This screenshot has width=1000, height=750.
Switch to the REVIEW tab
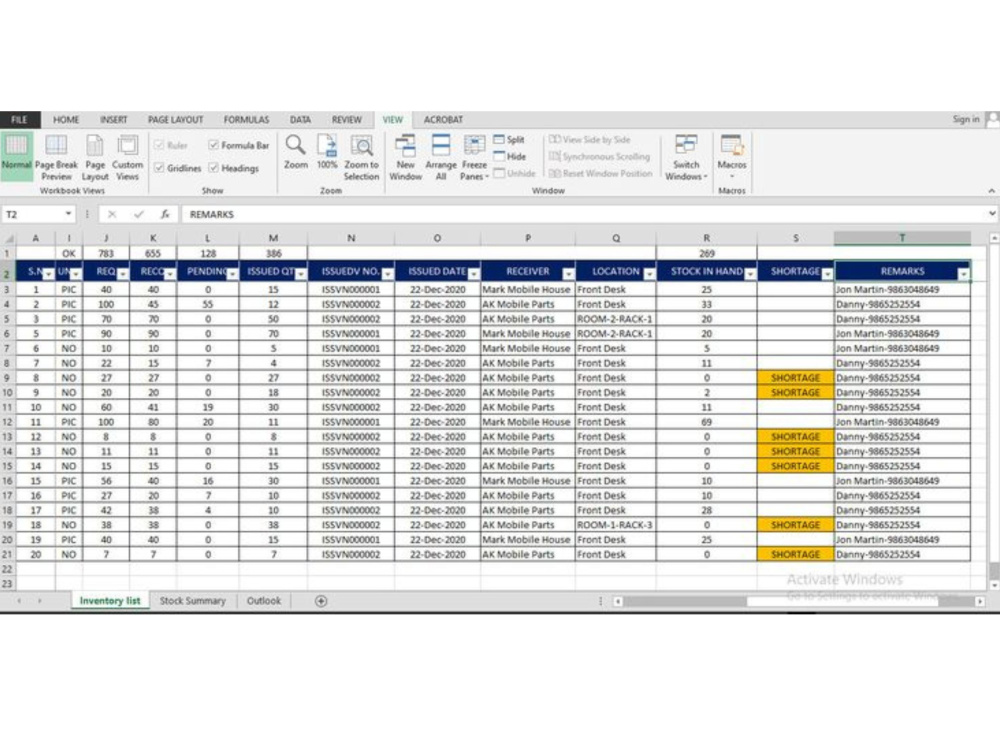click(346, 120)
